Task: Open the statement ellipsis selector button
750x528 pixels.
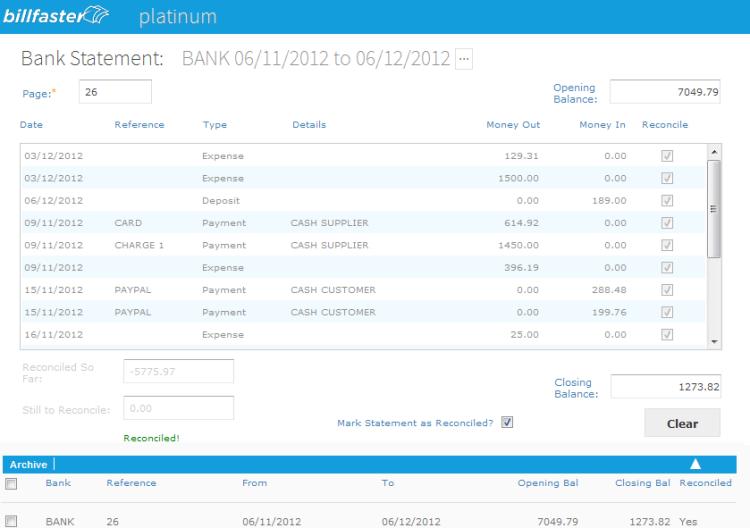Action: click(x=463, y=59)
